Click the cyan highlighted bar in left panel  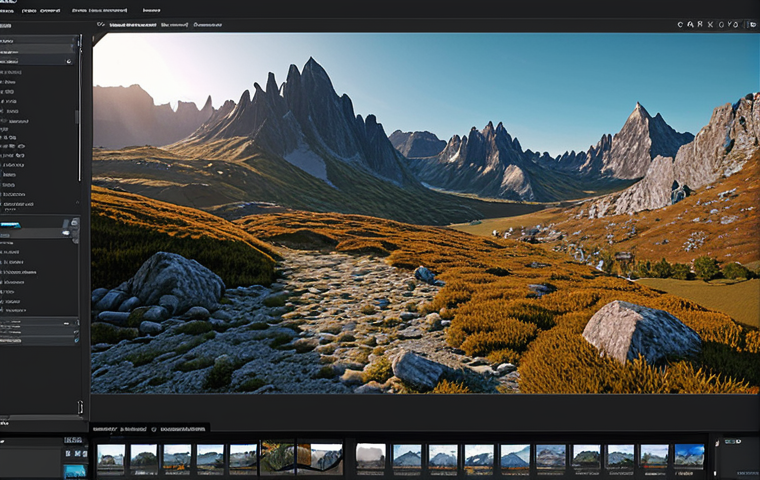pyautogui.click(x=10, y=225)
